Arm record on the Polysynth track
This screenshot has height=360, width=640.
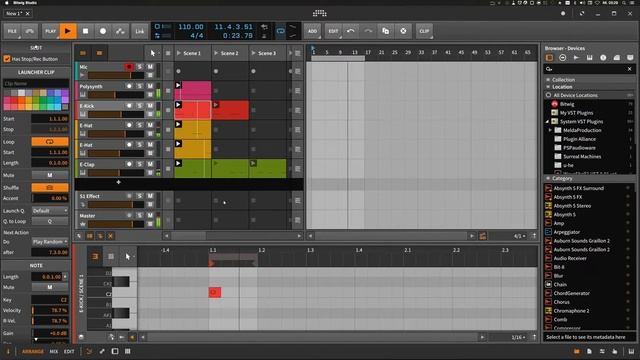click(x=129, y=86)
